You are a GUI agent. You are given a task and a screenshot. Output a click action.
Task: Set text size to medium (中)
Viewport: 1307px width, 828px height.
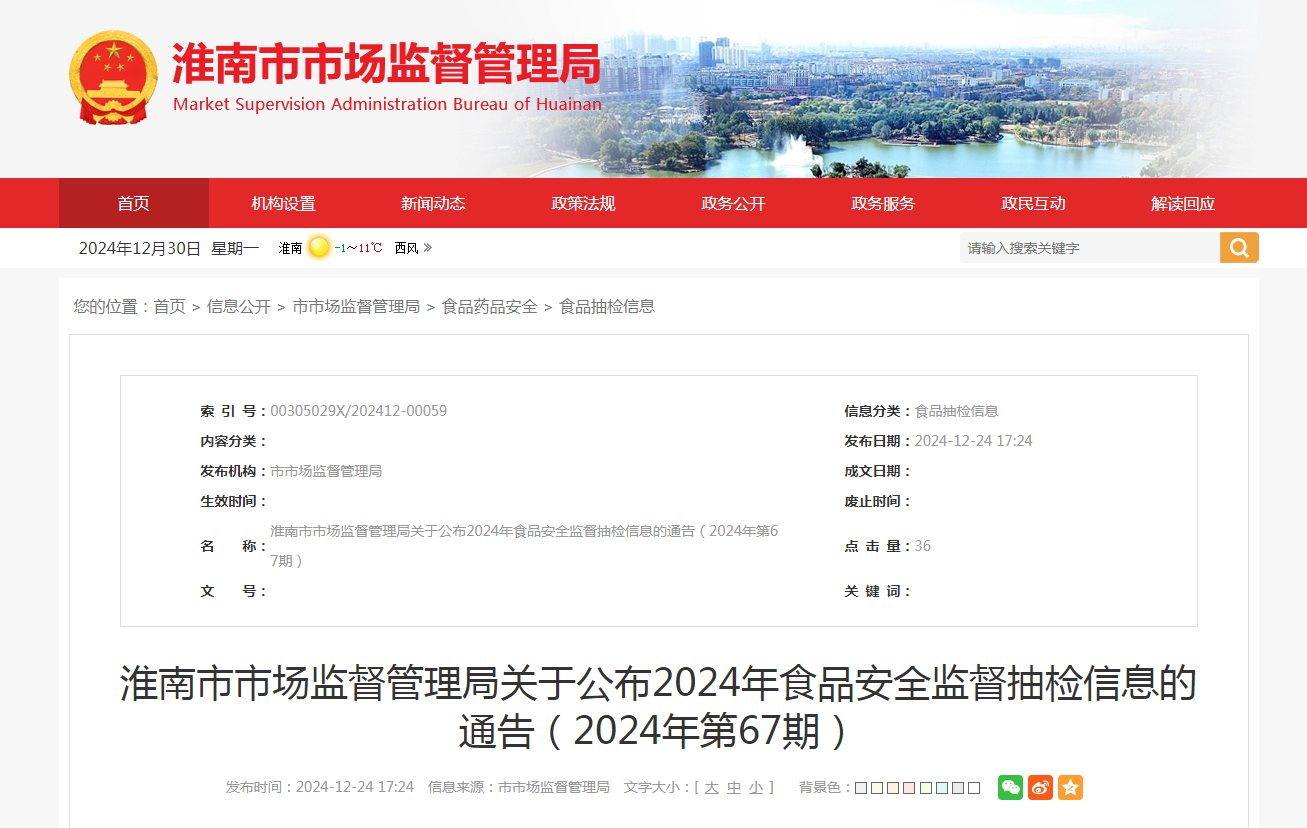(734, 788)
